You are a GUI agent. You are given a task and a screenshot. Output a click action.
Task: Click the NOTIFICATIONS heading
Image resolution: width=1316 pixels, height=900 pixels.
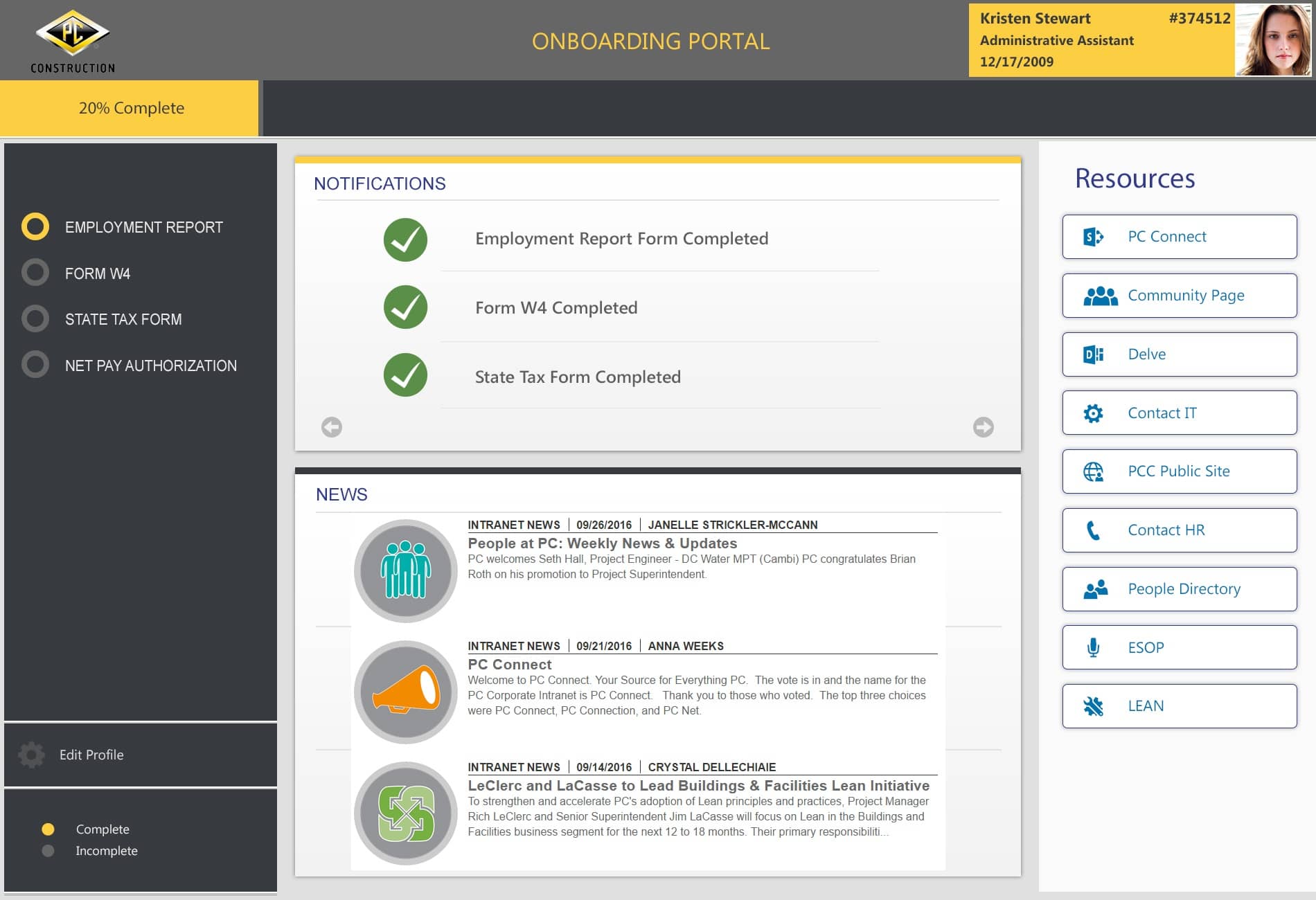[380, 183]
